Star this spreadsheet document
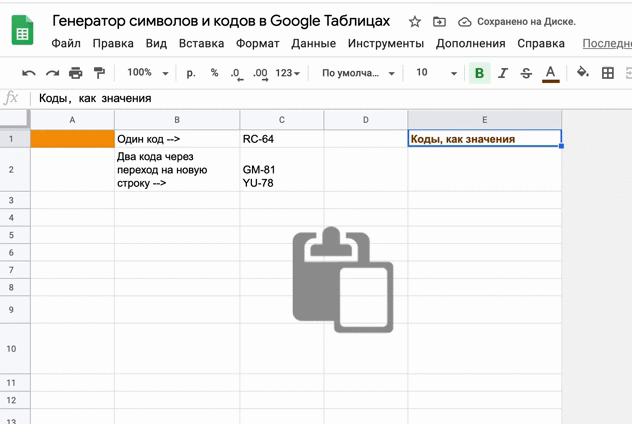The image size is (632, 424). click(414, 22)
